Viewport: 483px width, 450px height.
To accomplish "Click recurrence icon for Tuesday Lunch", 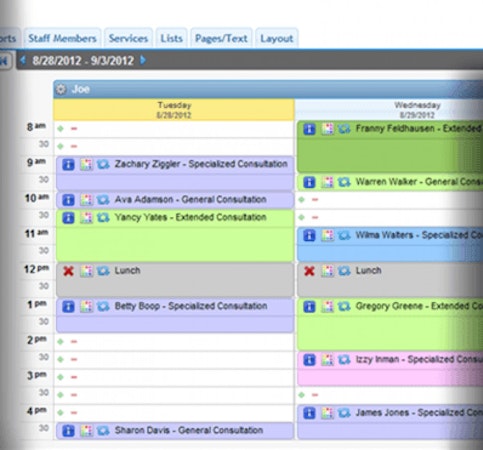I will (103, 271).
